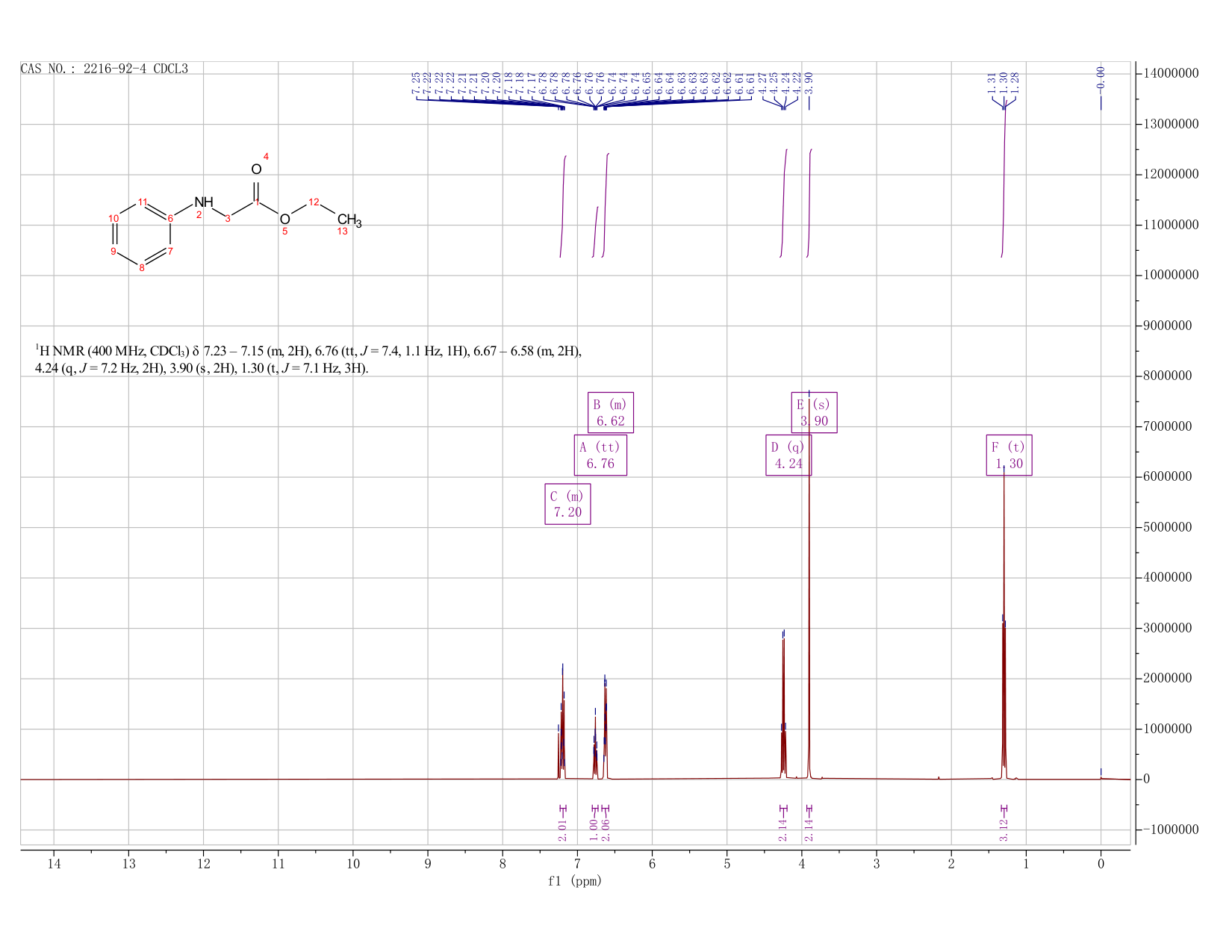Click the multiplet box 'B (m) 6.62'
Screen dimensions: 1232x952
coord(611,412)
